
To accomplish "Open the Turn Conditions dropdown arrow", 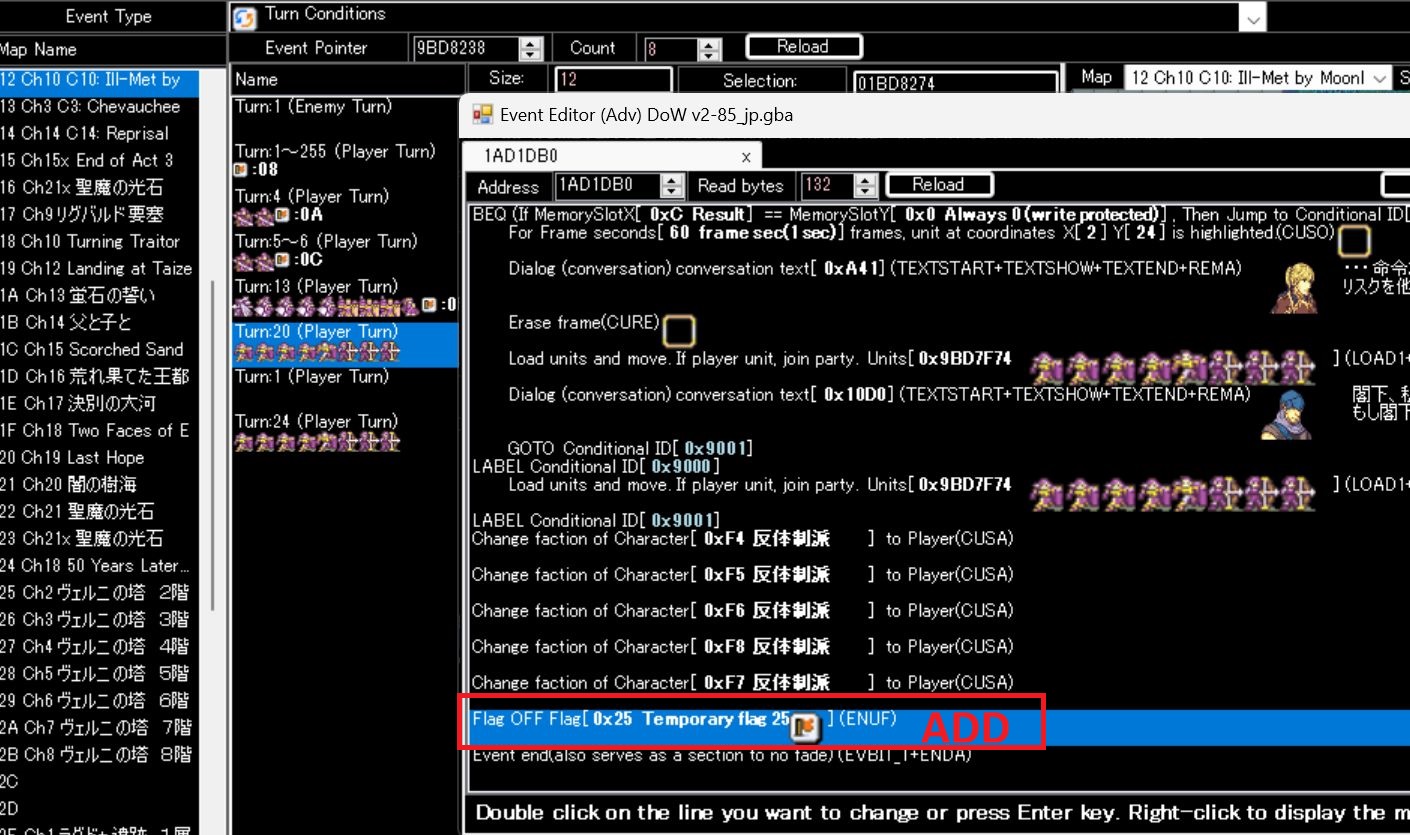I will 1252,17.
